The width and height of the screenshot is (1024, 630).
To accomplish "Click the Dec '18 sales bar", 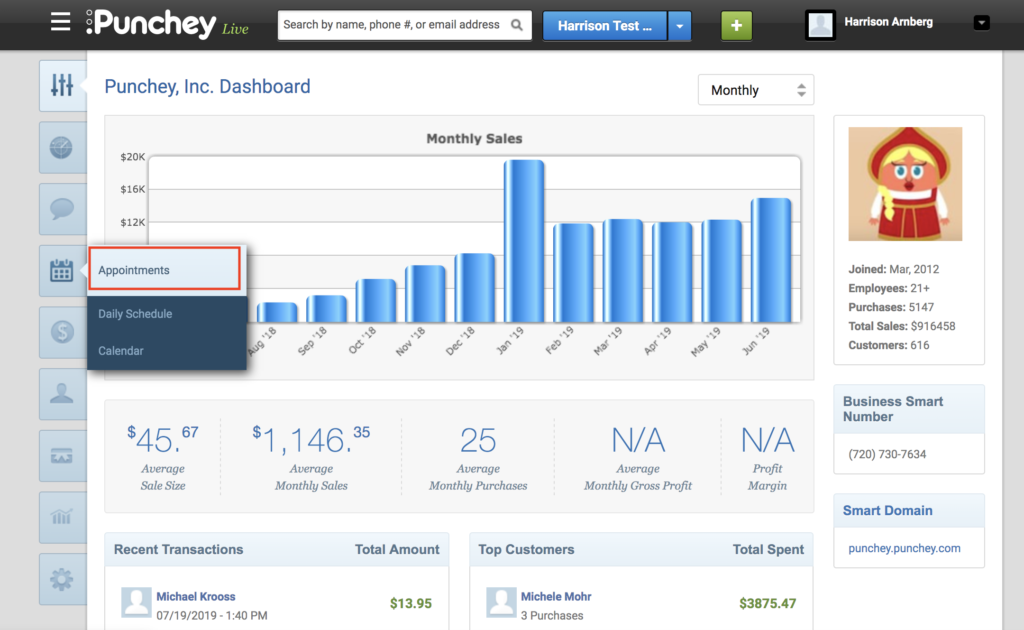I will tap(475, 287).
